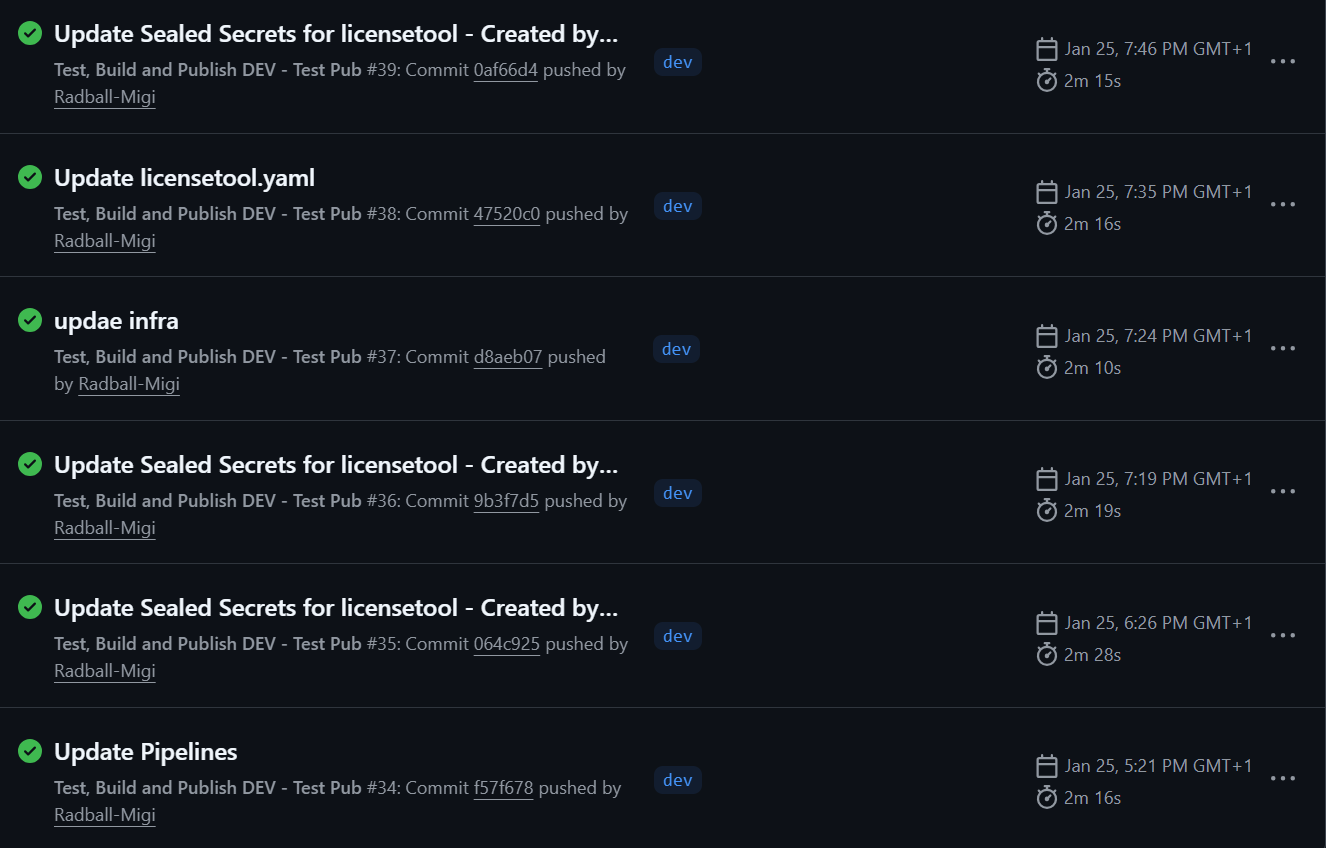Click the timer icon showing 2m 28s duration
This screenshot has width=1326, height=848.
pos(1046,655)
